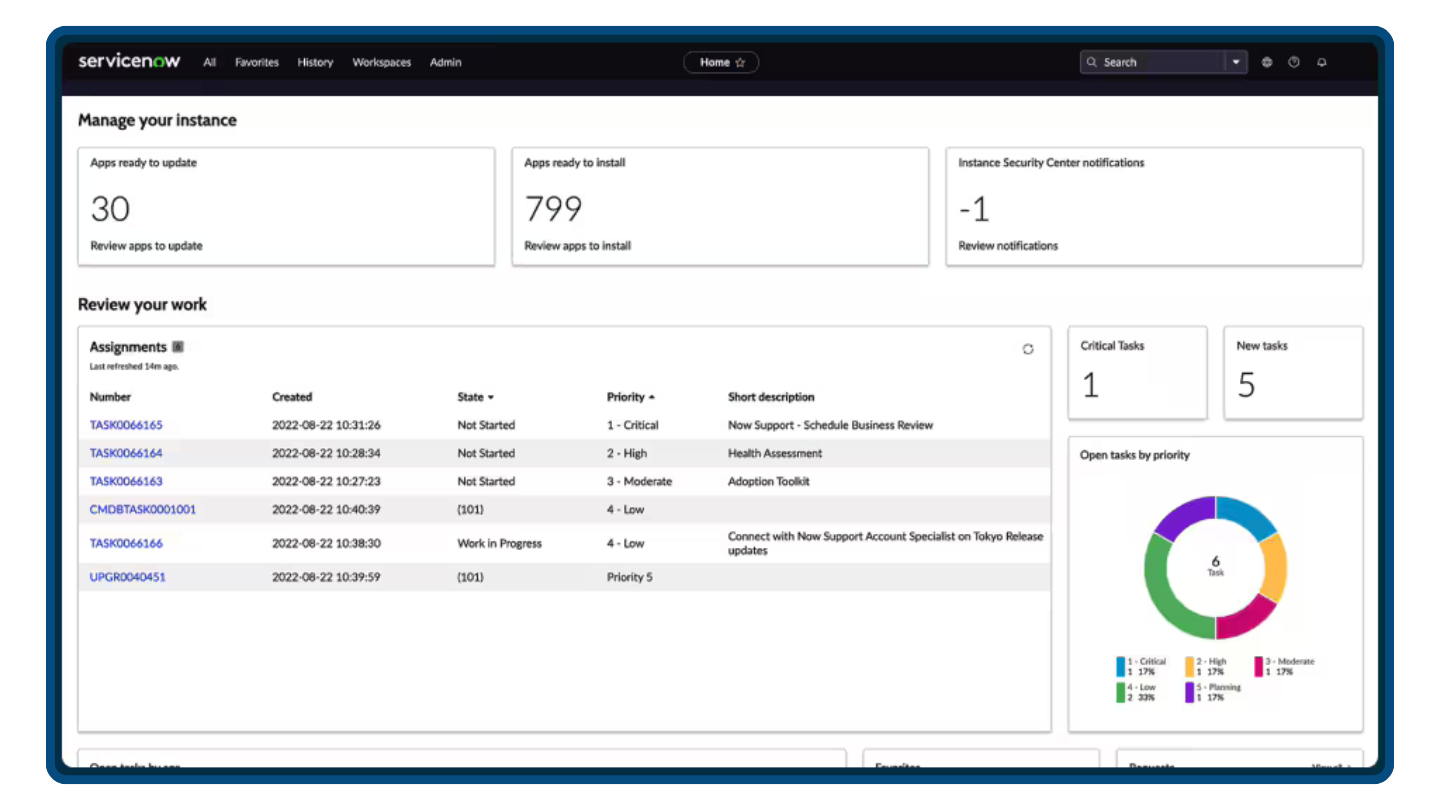The image size is (1440, 810).
Task: Click the 2 - High legend swatch
Action: [x=1190, y=667]
